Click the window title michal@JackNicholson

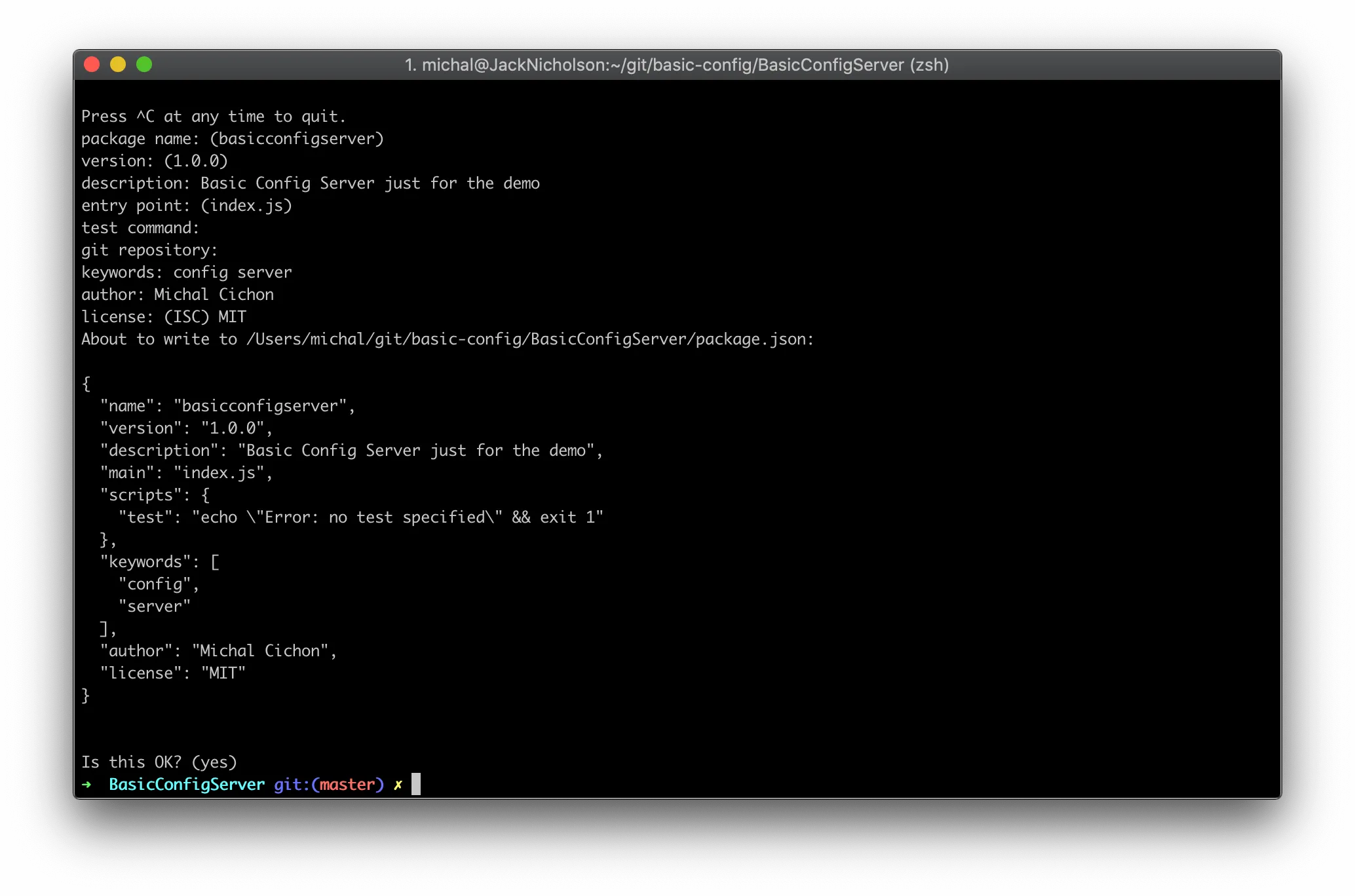coord(677,65)
